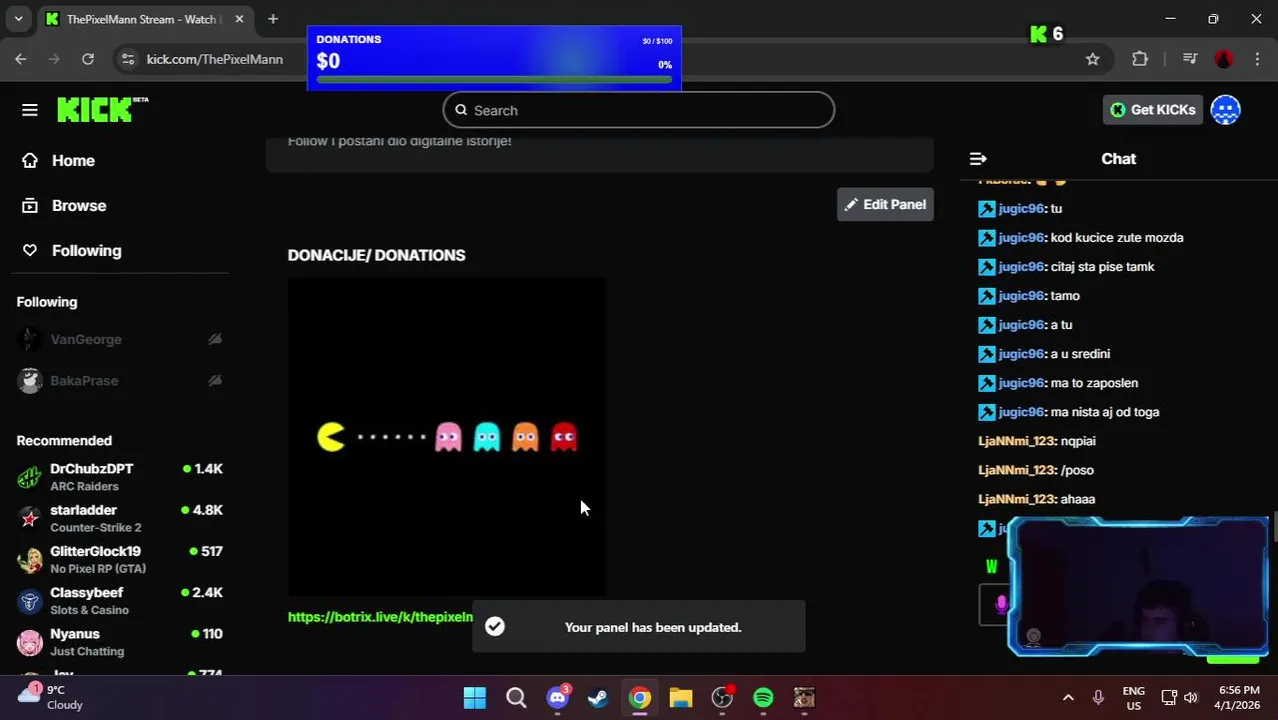
Task: Click the 'Your panel has been updated.' notification
Action: (638, 627)
